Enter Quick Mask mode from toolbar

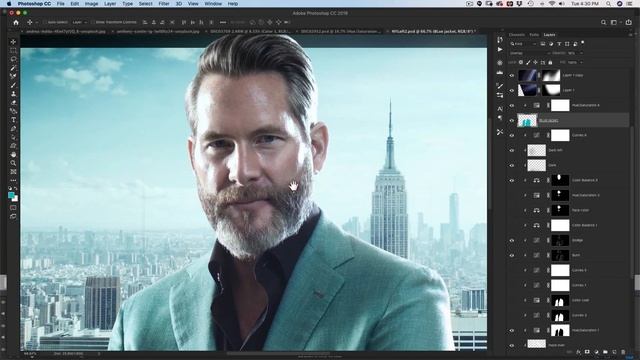coord(13,208)
